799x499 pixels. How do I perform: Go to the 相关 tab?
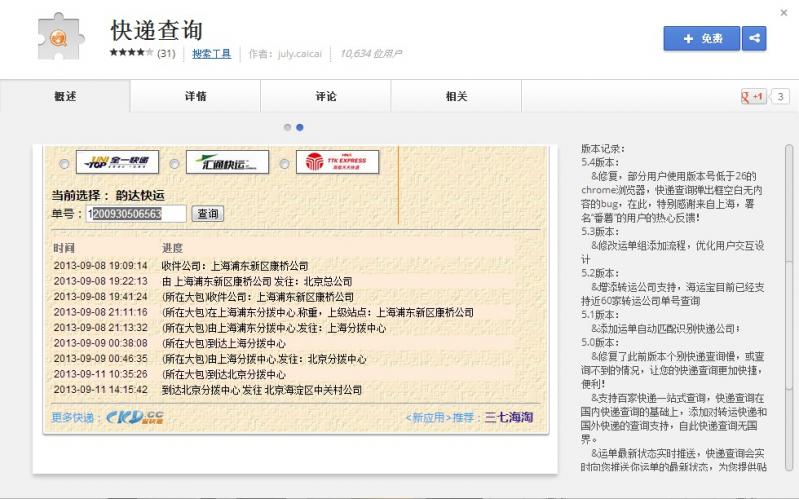(456, 96)
